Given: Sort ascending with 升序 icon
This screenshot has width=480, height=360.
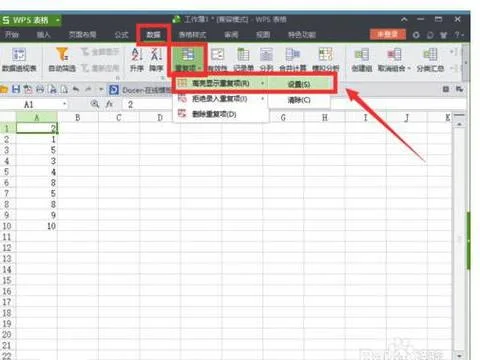Looking at the screenshot, I should [x=137, y=59].
